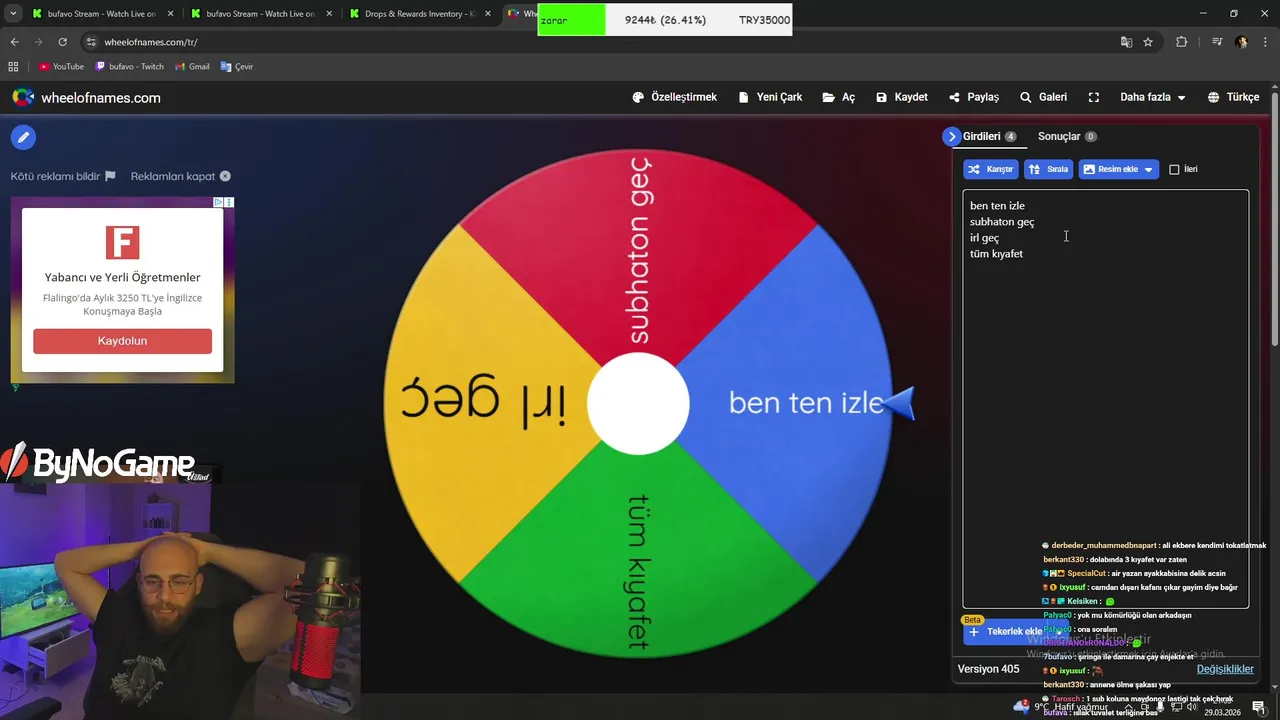Click the page vertical scrollbar
Image resolution: width=1280 pixels, height=720 pixels.
click(x=1274, y=220)
